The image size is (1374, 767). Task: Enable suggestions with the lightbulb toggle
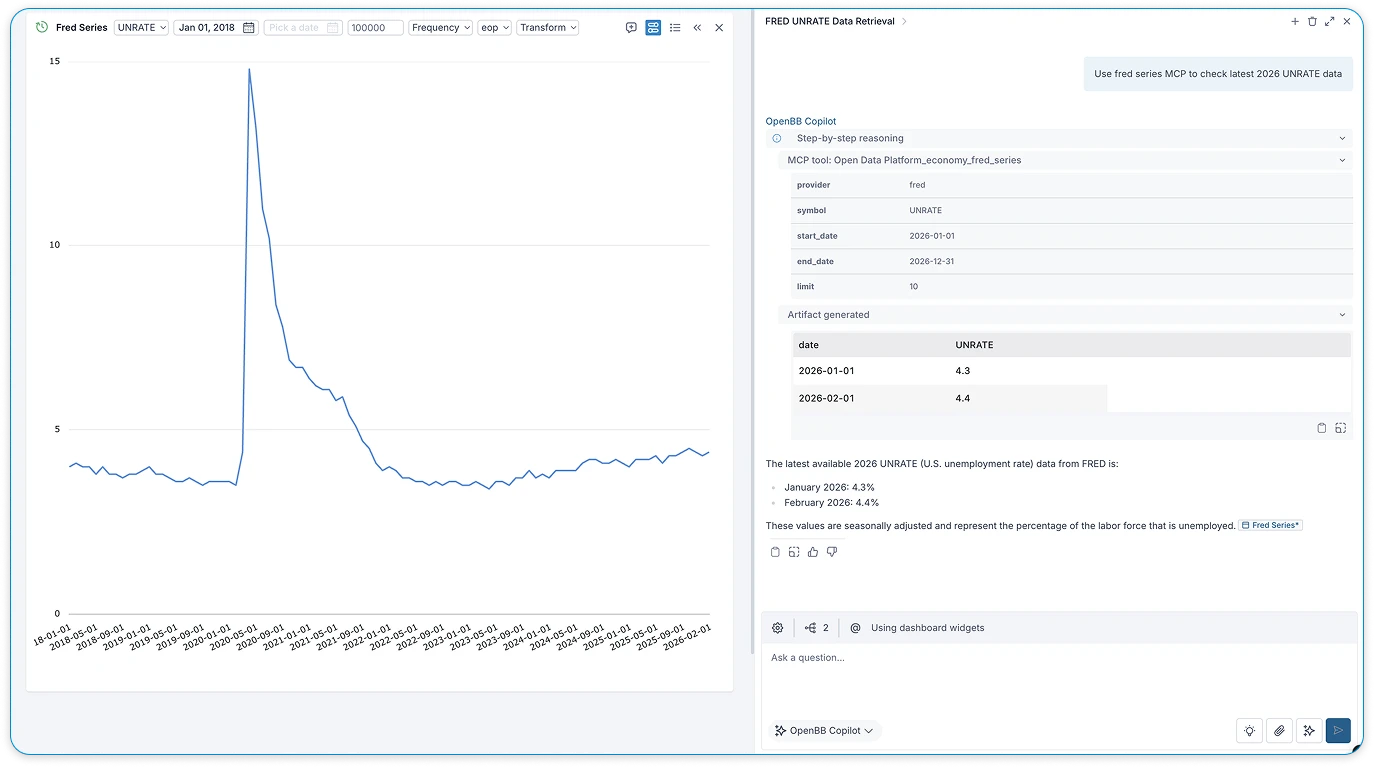tap(1249, 731)
